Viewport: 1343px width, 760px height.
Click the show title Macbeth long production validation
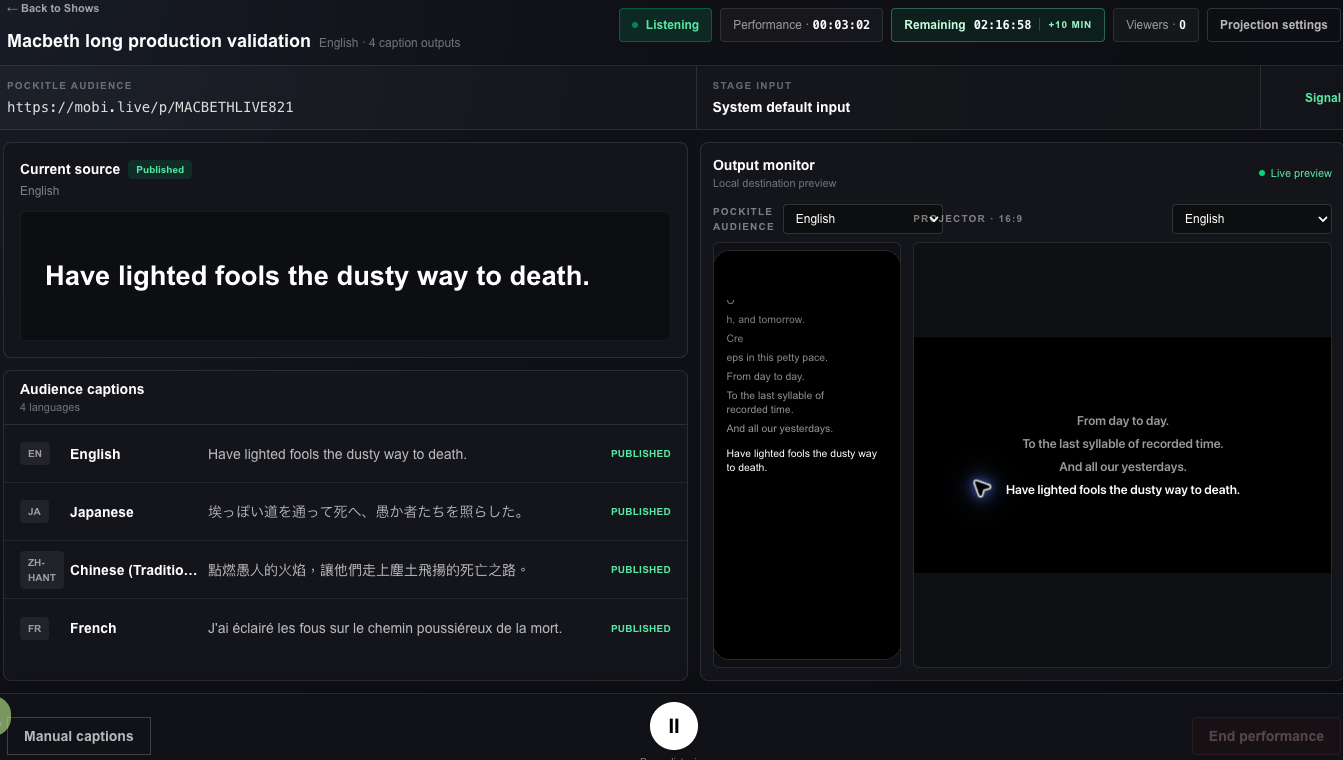159,41
